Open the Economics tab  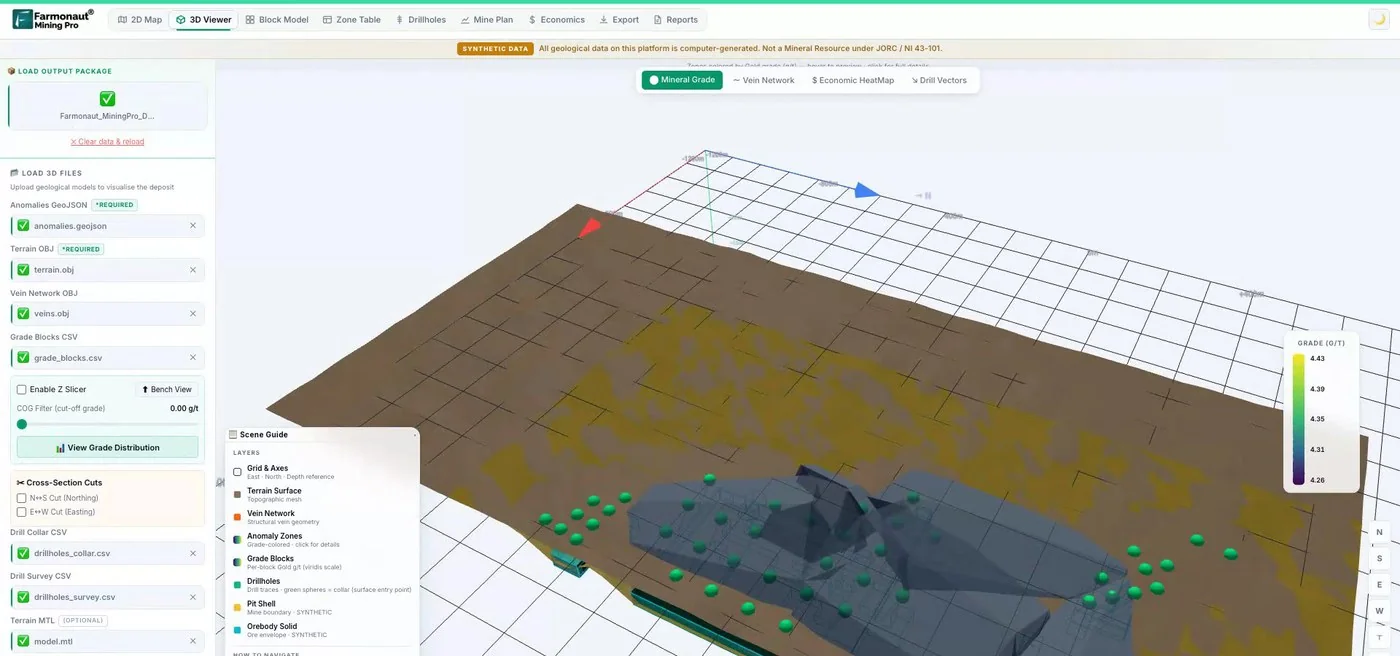pos(557,20)
